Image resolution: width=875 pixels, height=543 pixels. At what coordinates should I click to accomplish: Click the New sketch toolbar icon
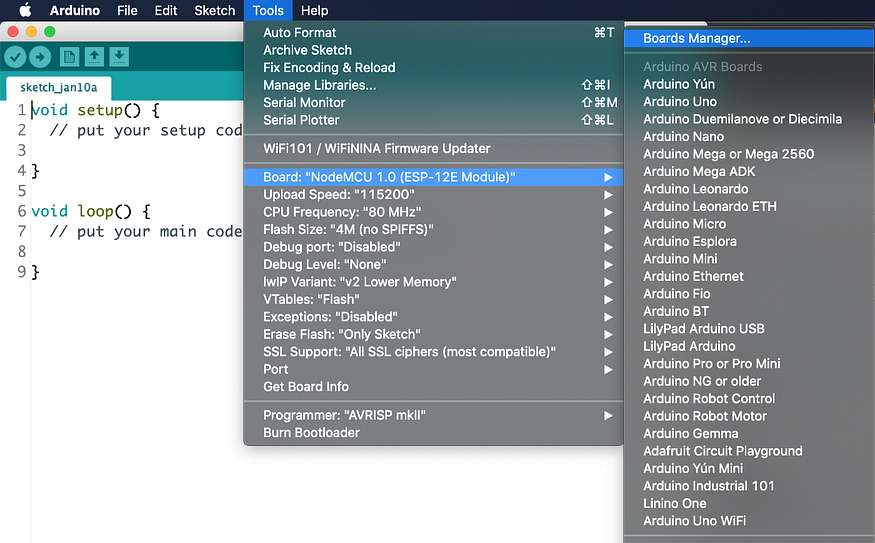click(69, 56)
